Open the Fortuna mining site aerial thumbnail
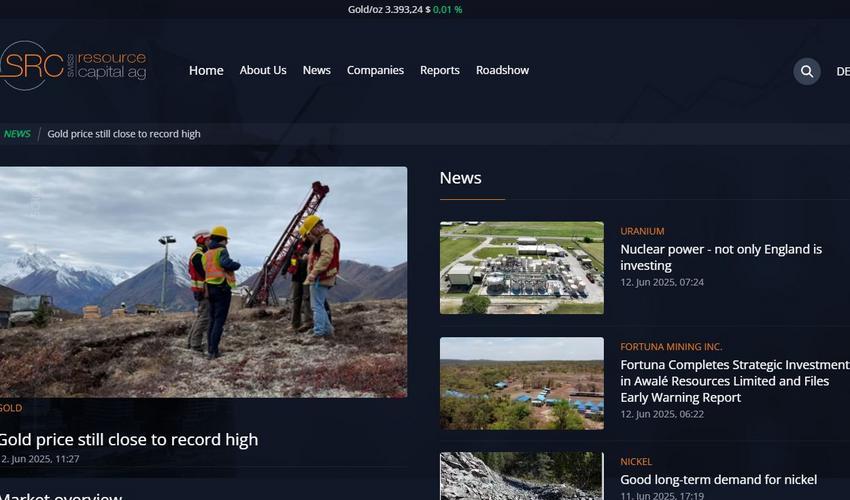 (x=521, y=383)
